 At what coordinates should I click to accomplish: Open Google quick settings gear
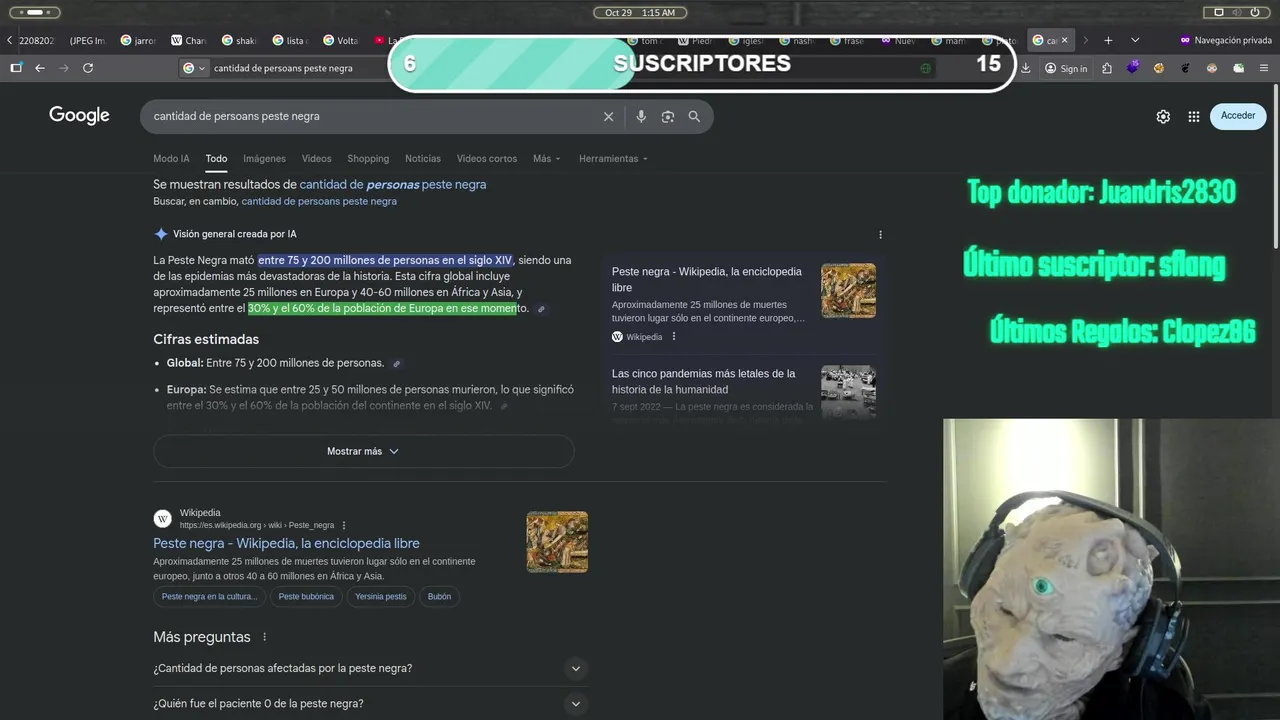pos(1163,116)
